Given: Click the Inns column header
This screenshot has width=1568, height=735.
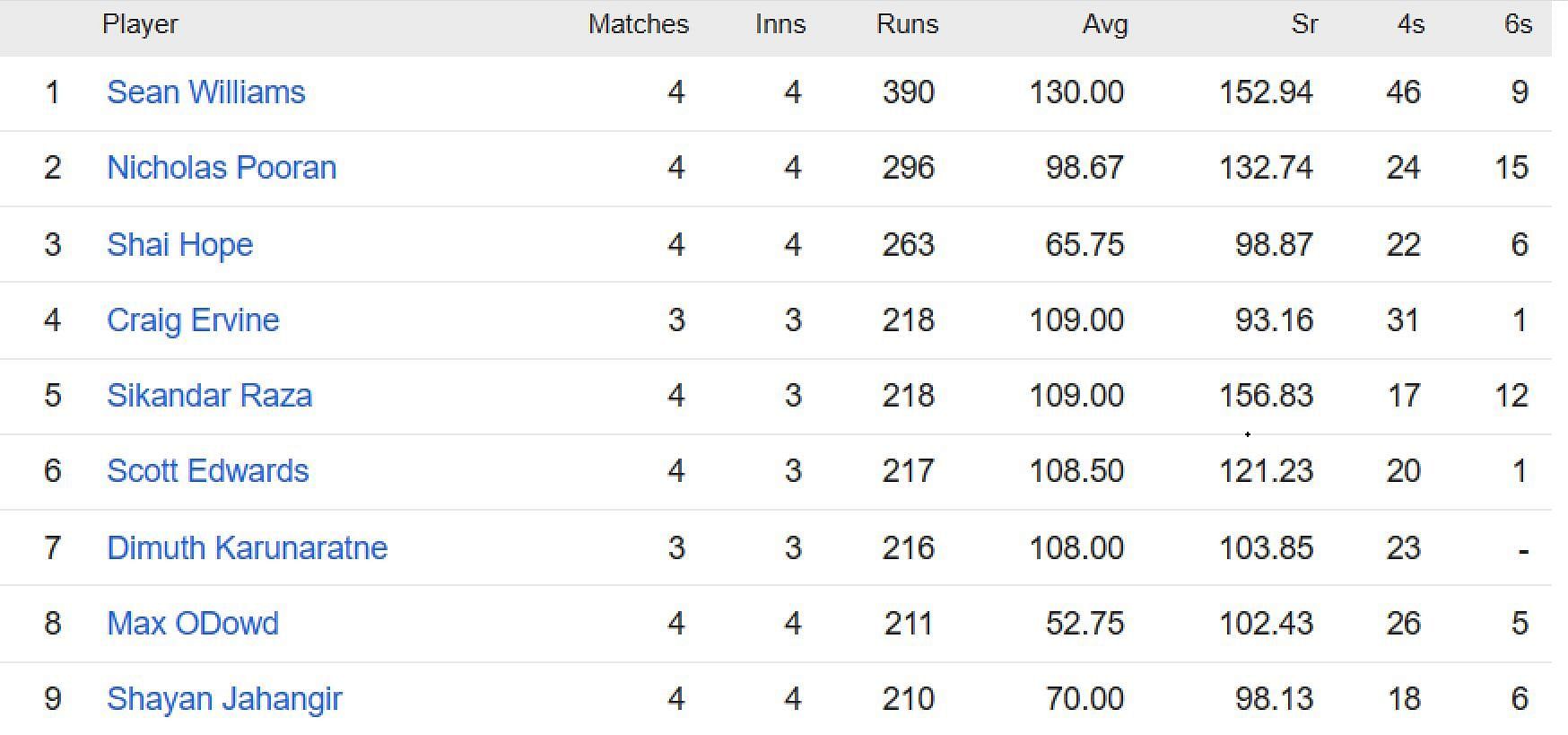Looking at the screenshot, I should pyautogui.click(x=780, y=24).
